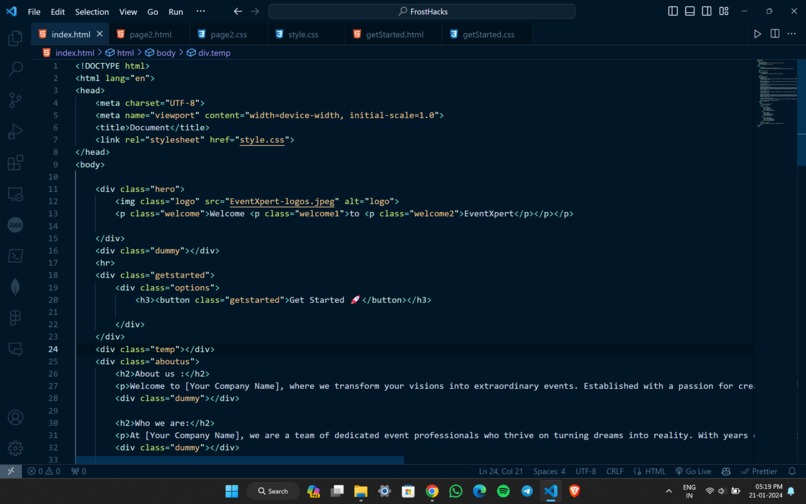Toggle the primary side bar layout button
806x504 pixels.
[x=673, y=11]
